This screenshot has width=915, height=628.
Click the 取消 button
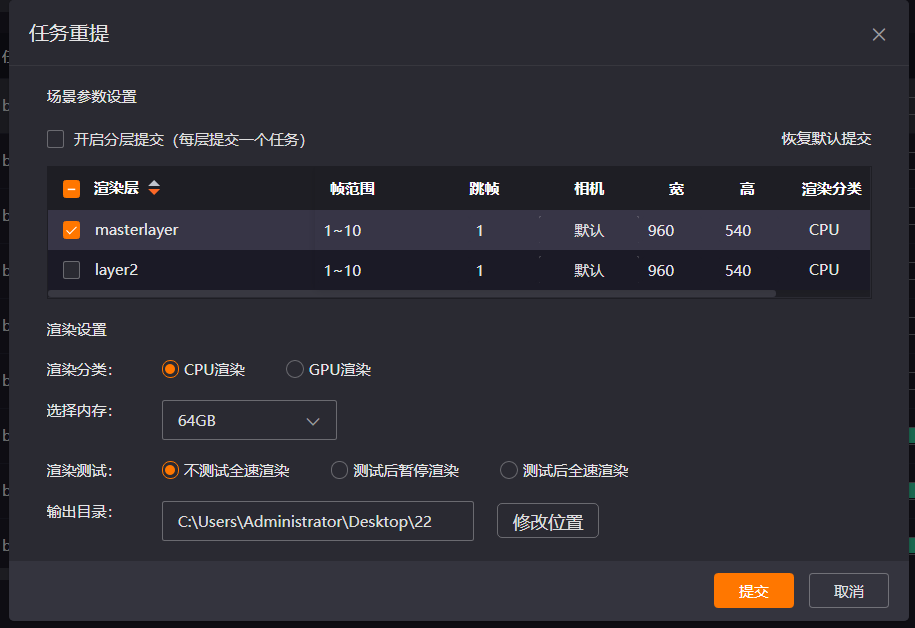848,591
